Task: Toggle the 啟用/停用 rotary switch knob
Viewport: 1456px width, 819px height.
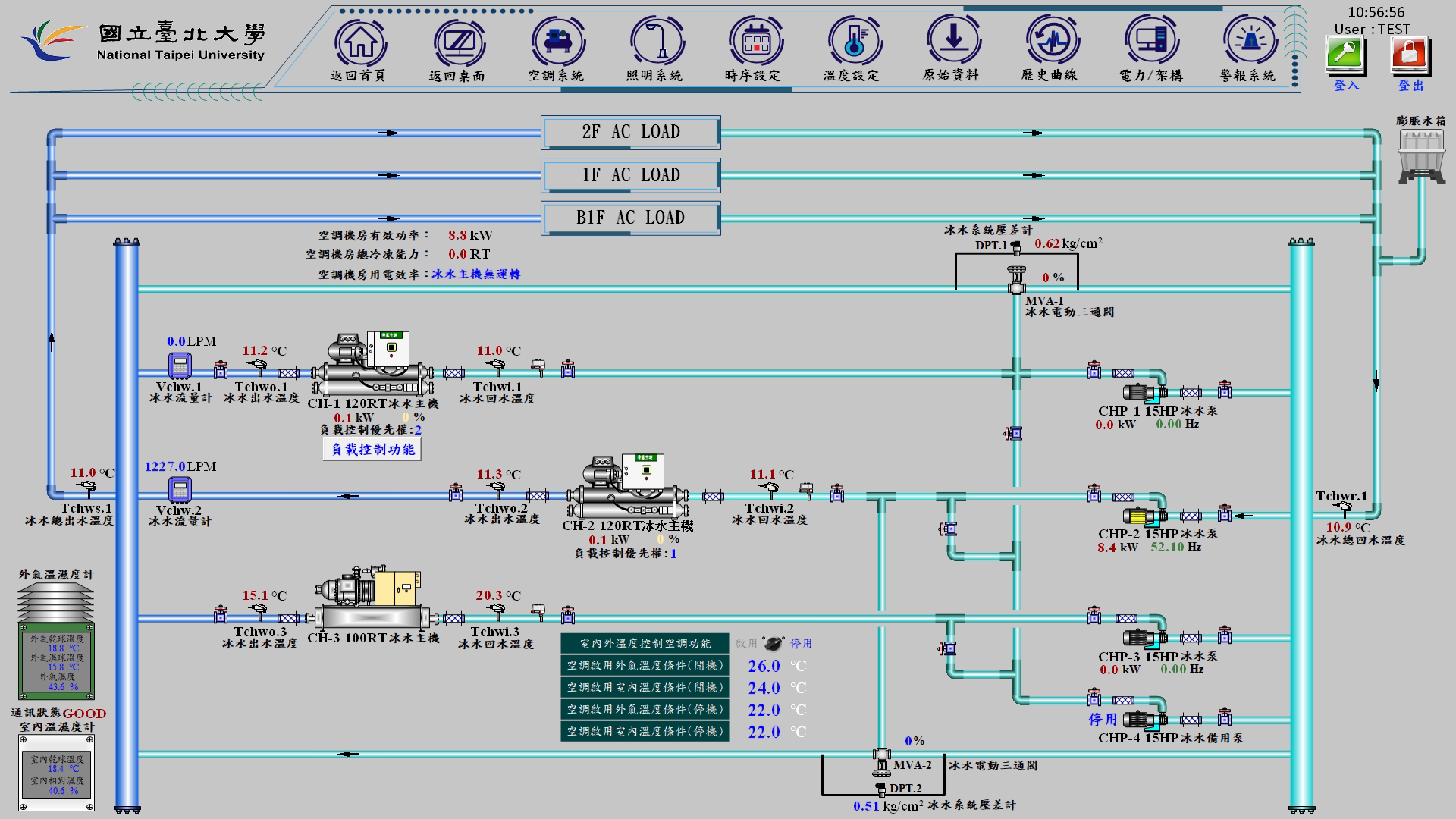Action: [773, 644]
